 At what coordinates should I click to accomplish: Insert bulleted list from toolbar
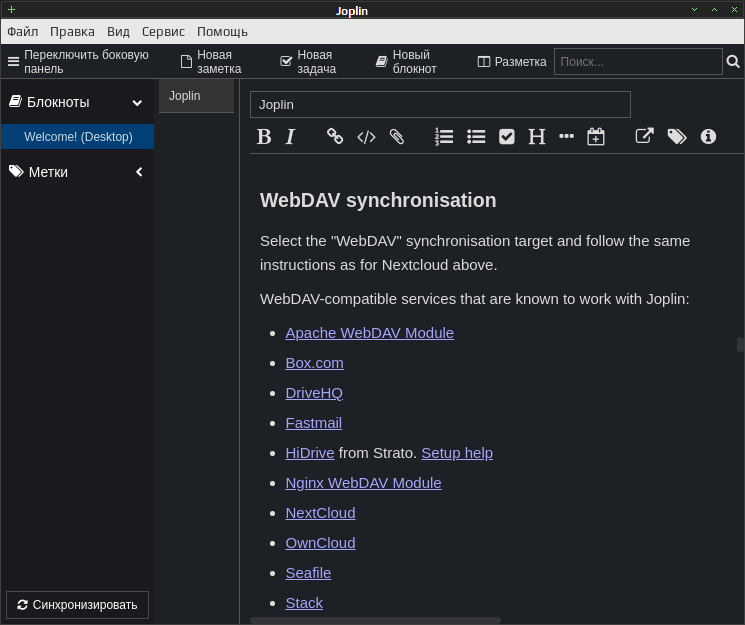[x=476, y=137]
